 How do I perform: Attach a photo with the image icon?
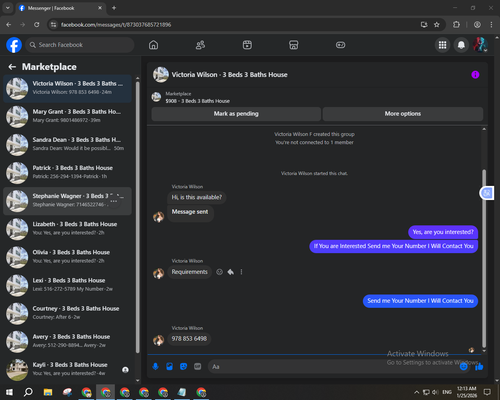[x=169, y=367]
